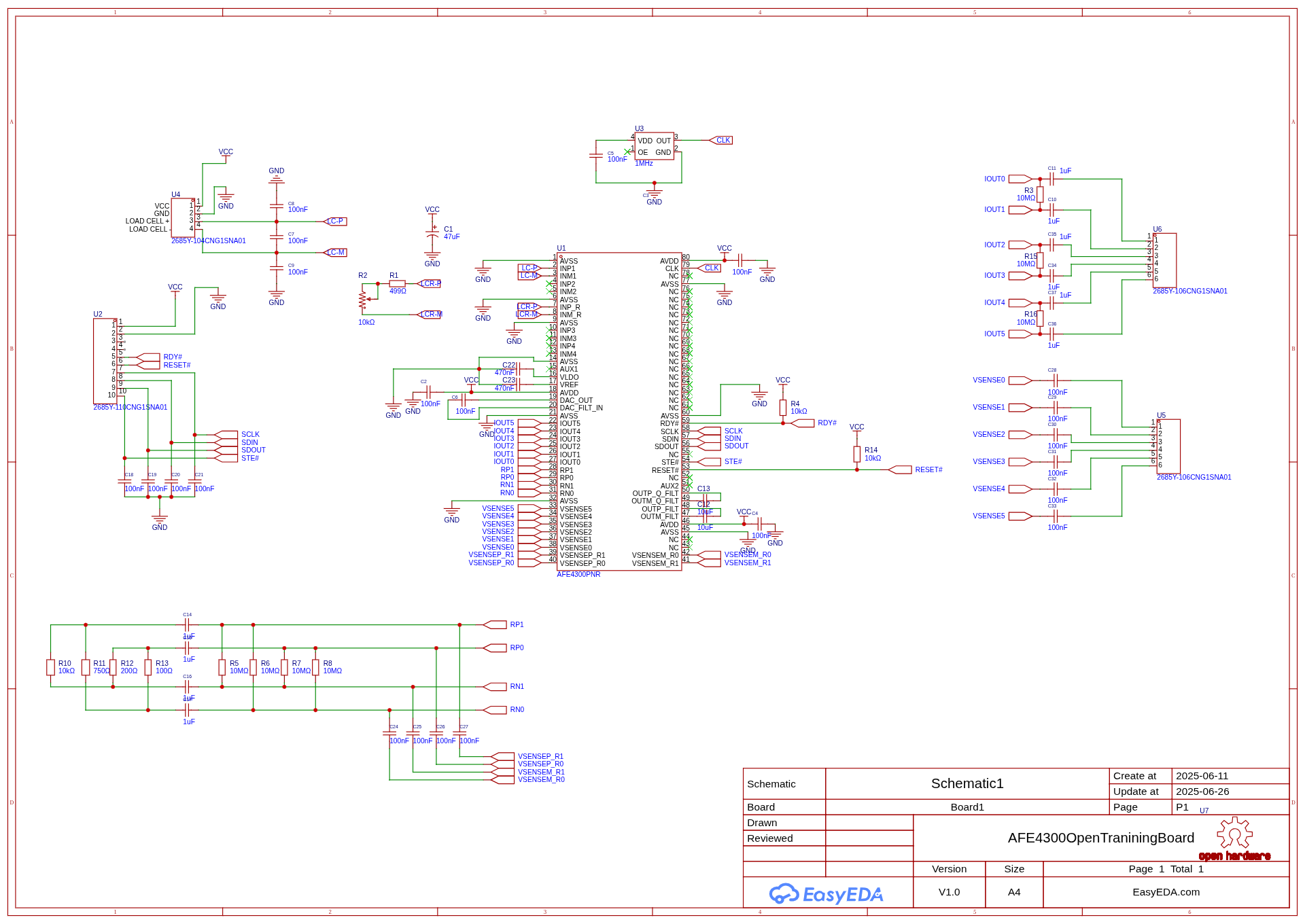Select connector part number 2685Y-110CNG1SNA01
Image resolution: width=1305 pixels, height=924 pixels.
pyautogui.click(x=130, y=408)
